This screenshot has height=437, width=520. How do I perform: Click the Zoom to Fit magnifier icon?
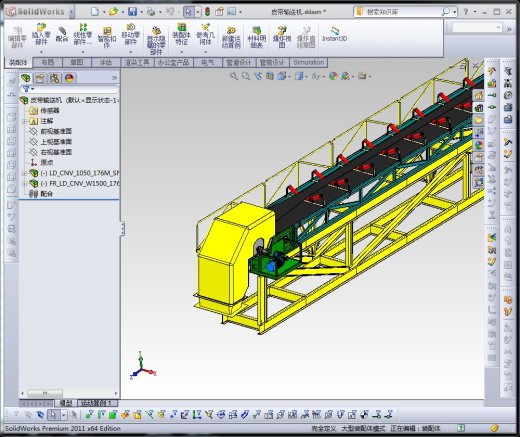[234, 76]
